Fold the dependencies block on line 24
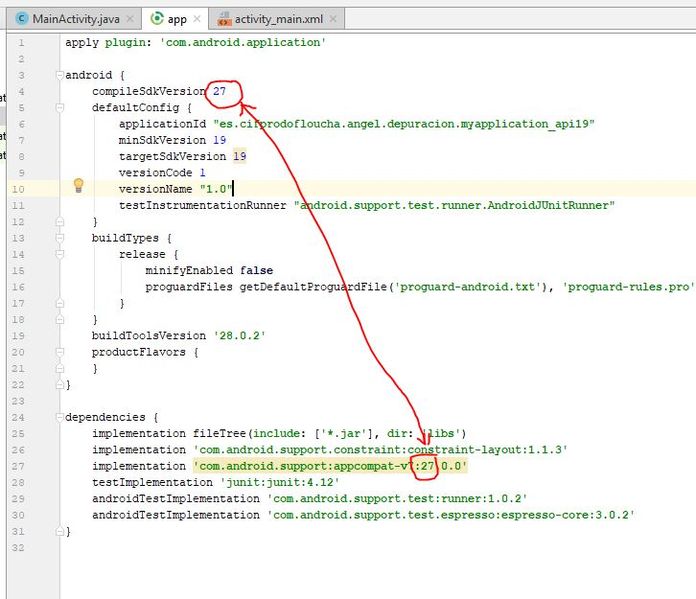696x599 pixels. pos(60,417)
